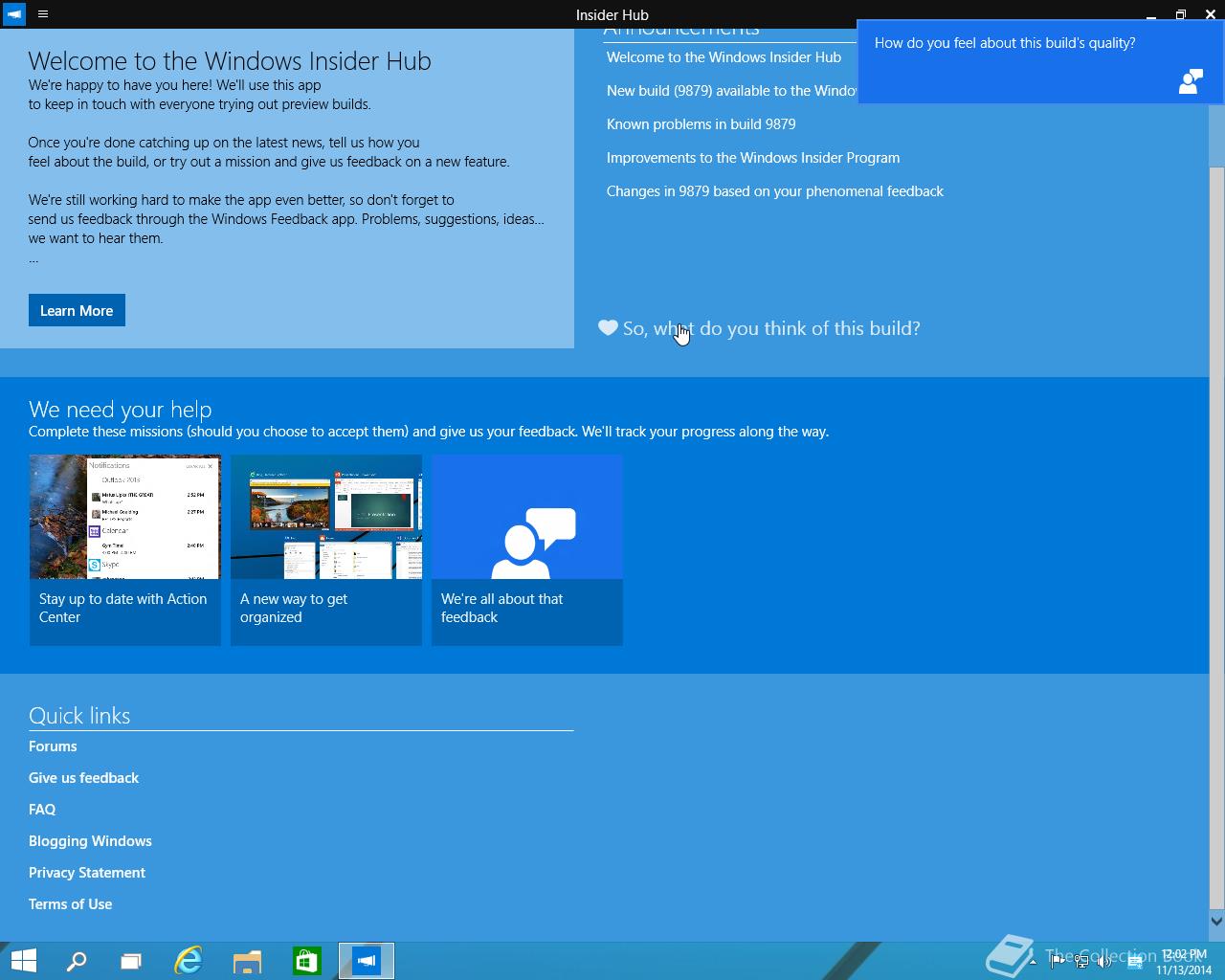Open the Windows Start button

coord(23,961)
